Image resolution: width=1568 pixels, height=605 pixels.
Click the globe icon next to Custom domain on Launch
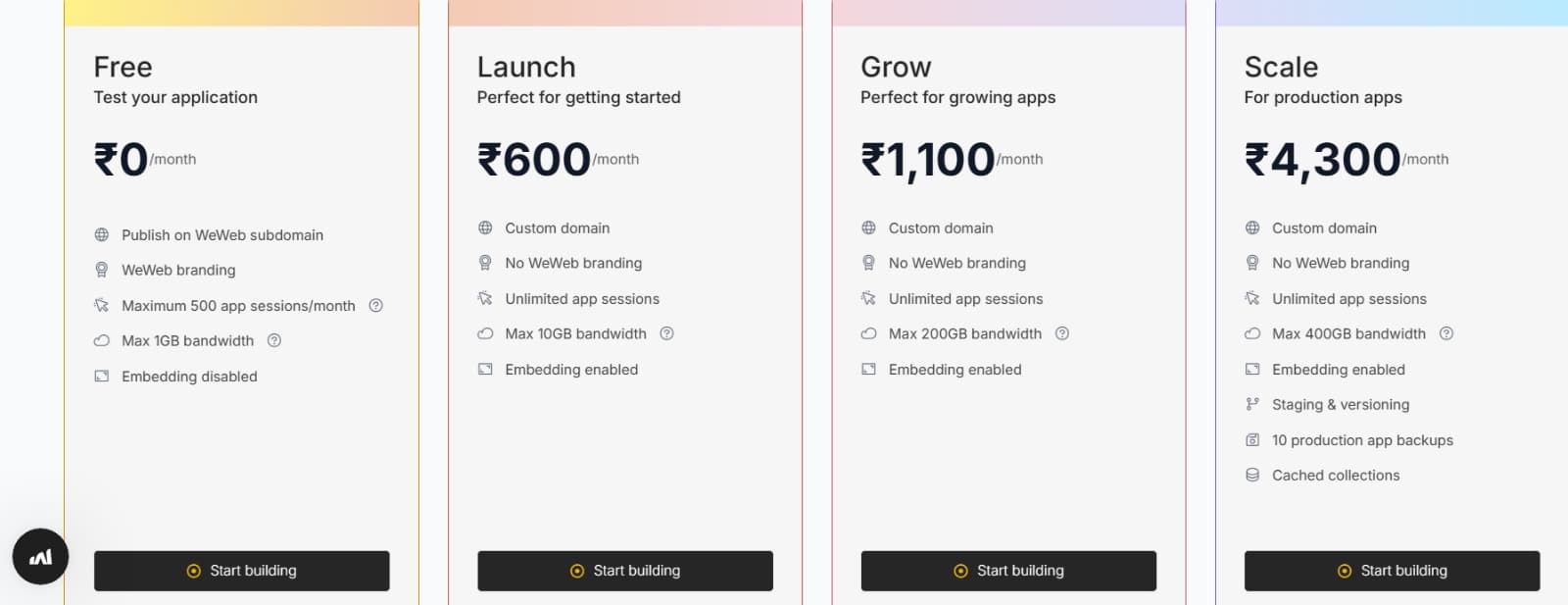[485, 227]
